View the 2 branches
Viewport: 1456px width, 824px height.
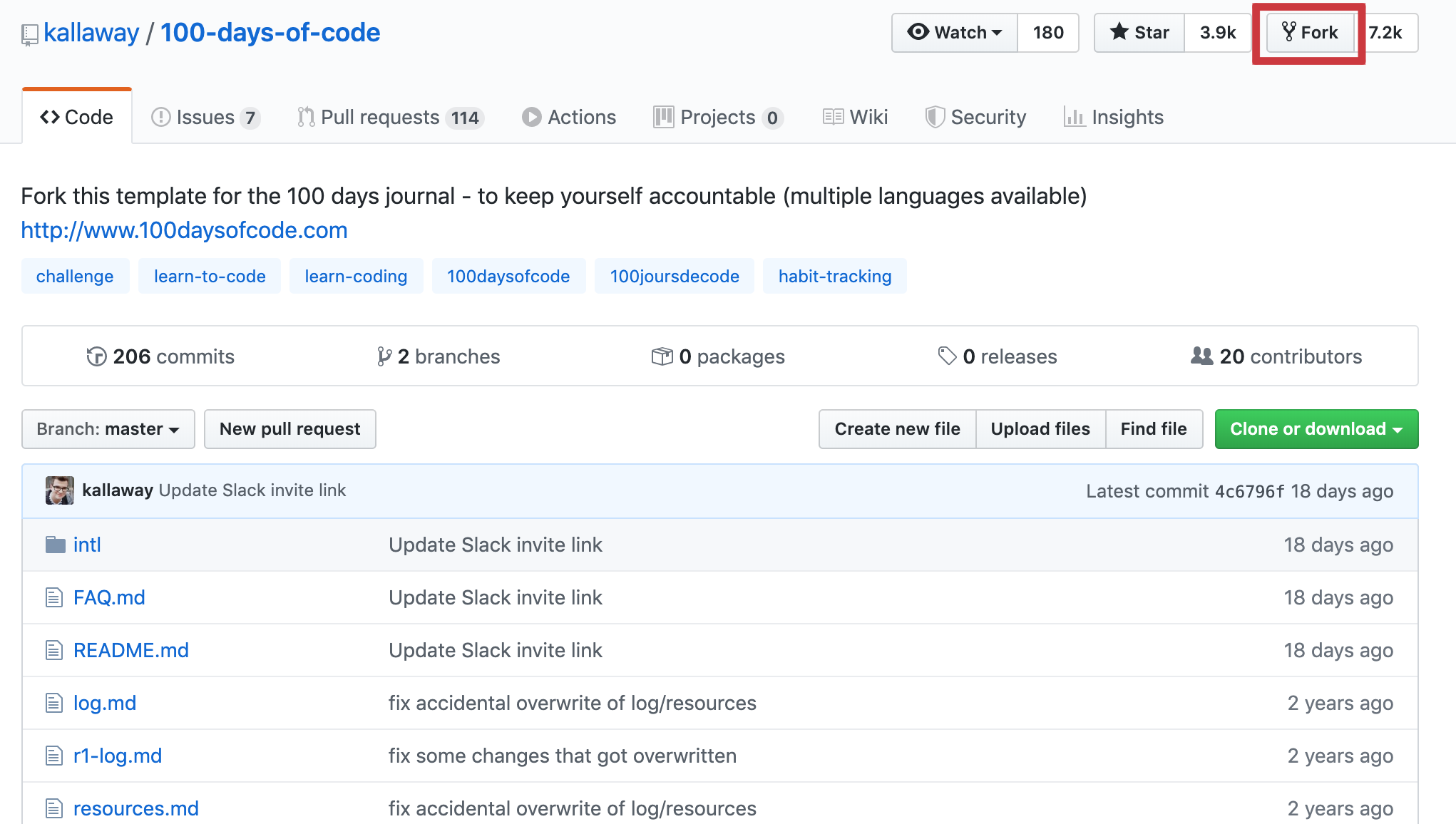point(439,356)
